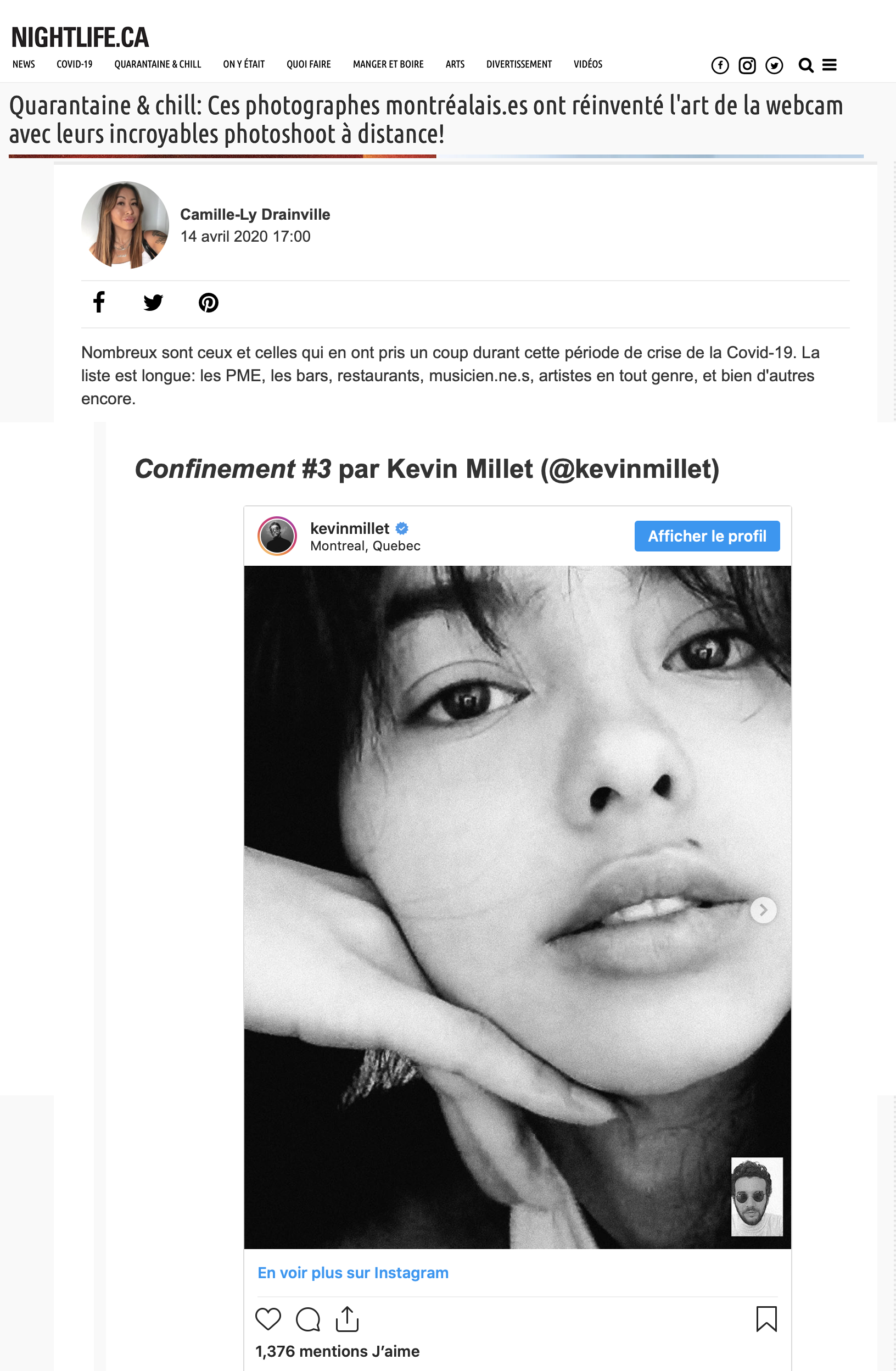Save the post with bookmark icon

pyautogui.click(x=766, y=1319)
